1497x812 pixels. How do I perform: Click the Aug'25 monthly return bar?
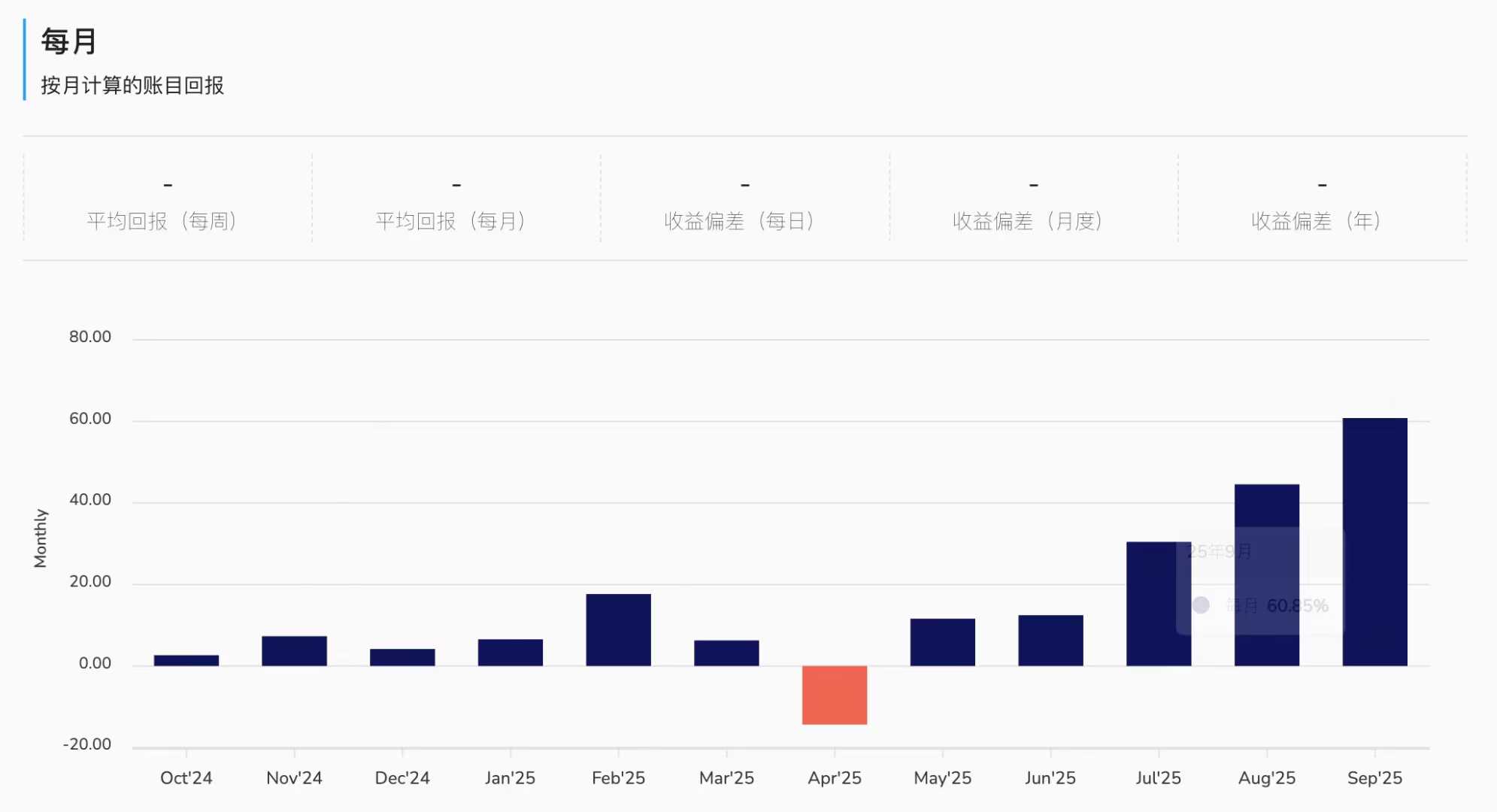click(1266, 505)
